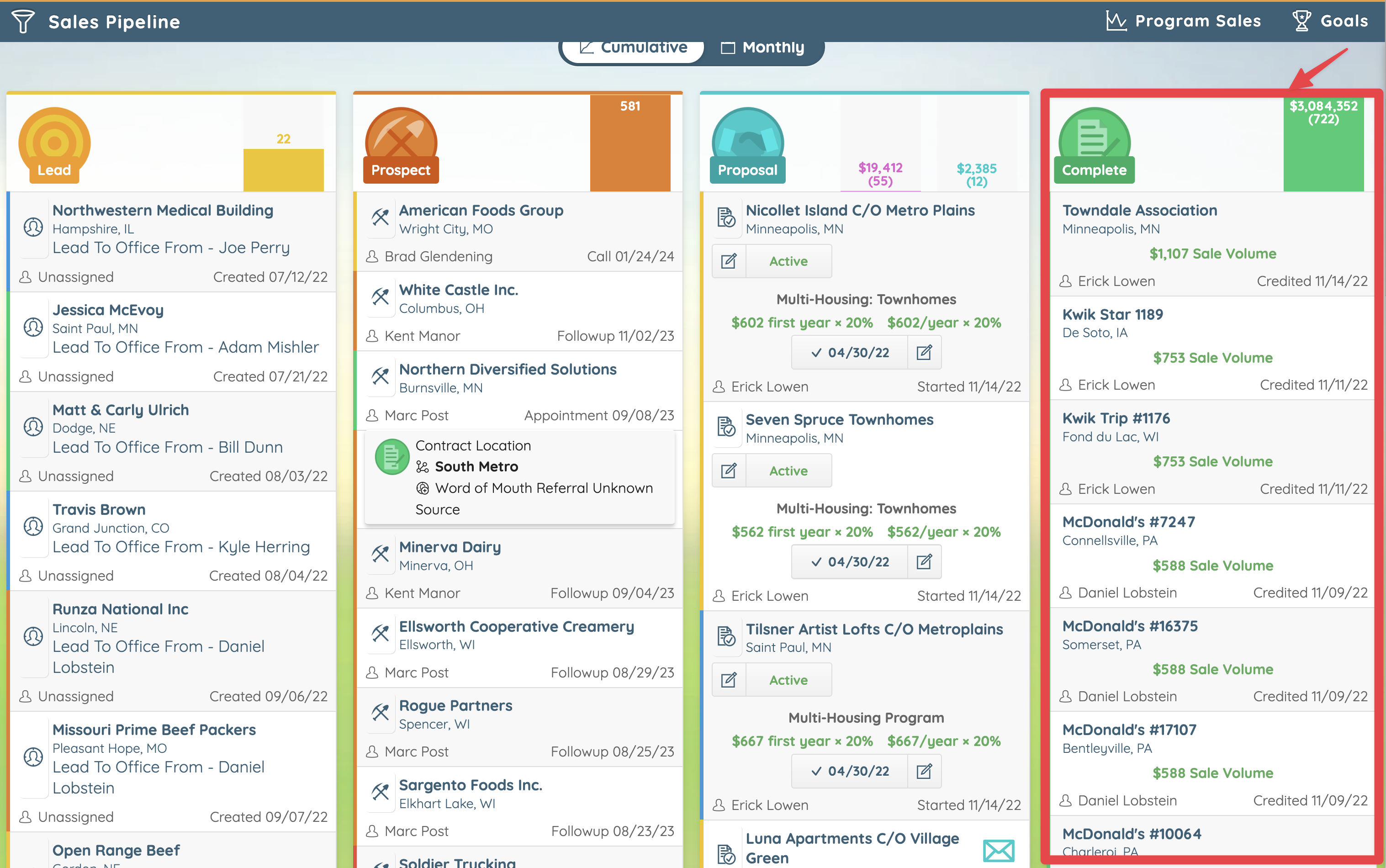
Task: Open White Castle Inc. prospect
Action: pos(459,290)
